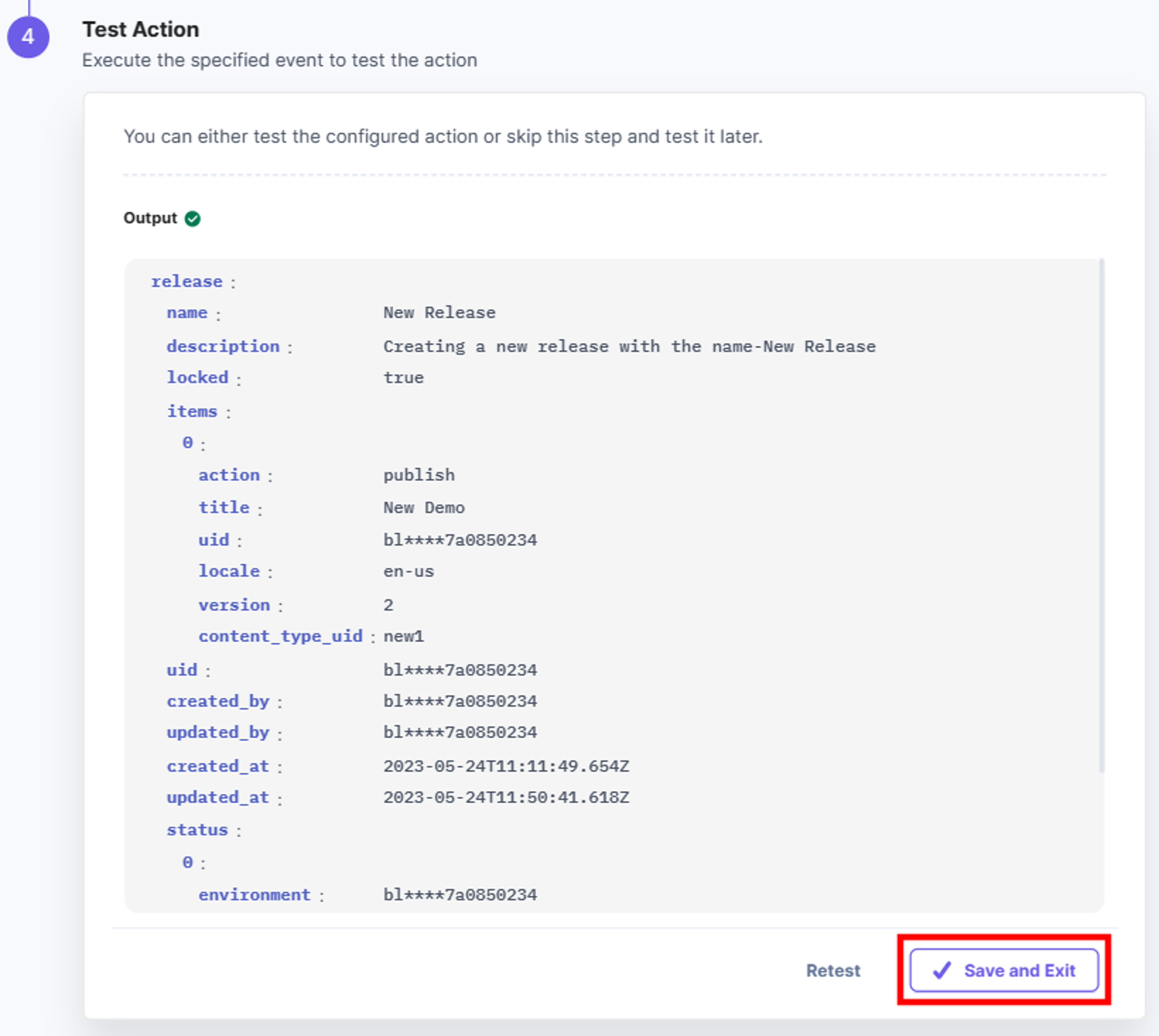Click the step 4 circle badge

coord(28,37)
